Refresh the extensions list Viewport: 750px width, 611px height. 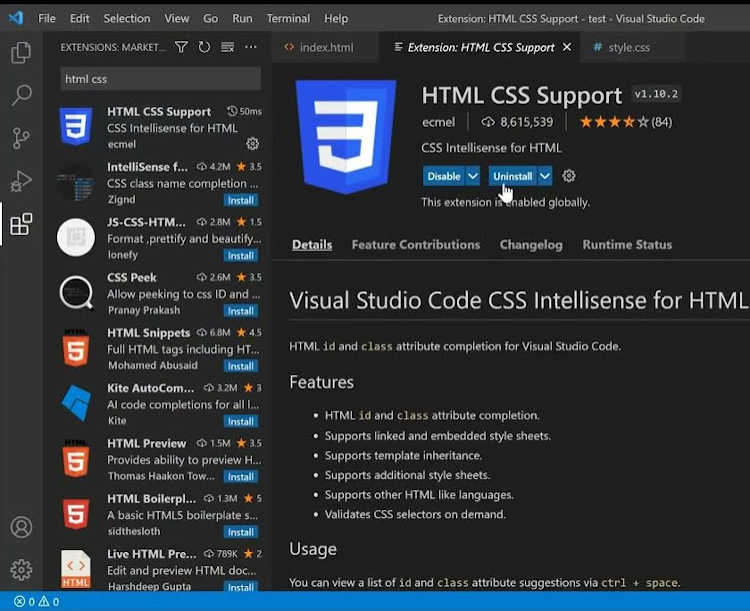(204, 47)
